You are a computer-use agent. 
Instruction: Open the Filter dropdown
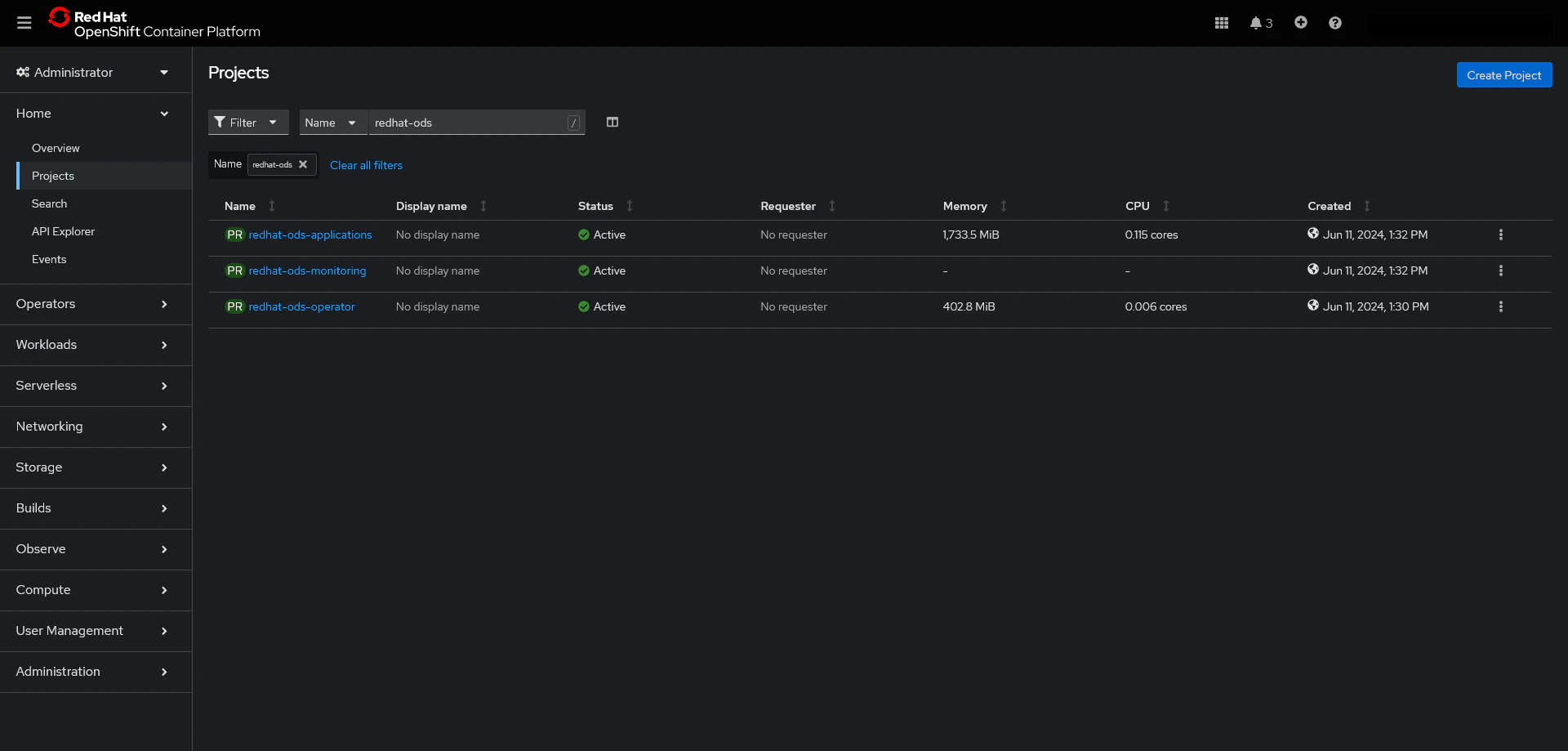(248, 123)
